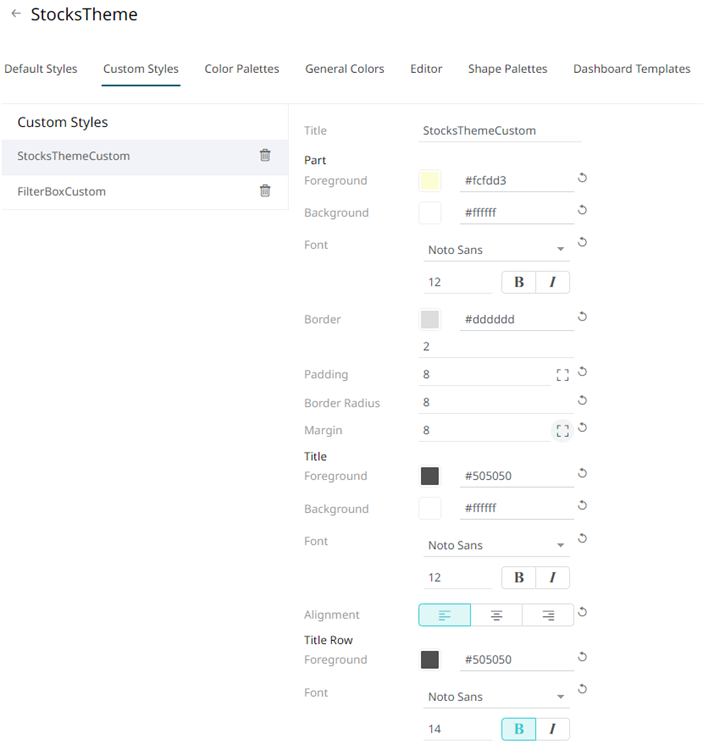
Task: Open the Title Foreground color swatch
Action: (x=430, y=476)
